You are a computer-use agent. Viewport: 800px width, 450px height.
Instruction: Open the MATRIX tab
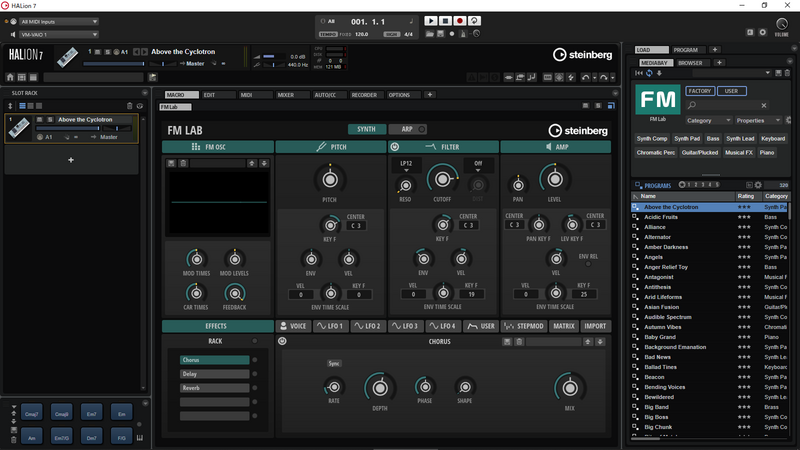tap(564, 326)
